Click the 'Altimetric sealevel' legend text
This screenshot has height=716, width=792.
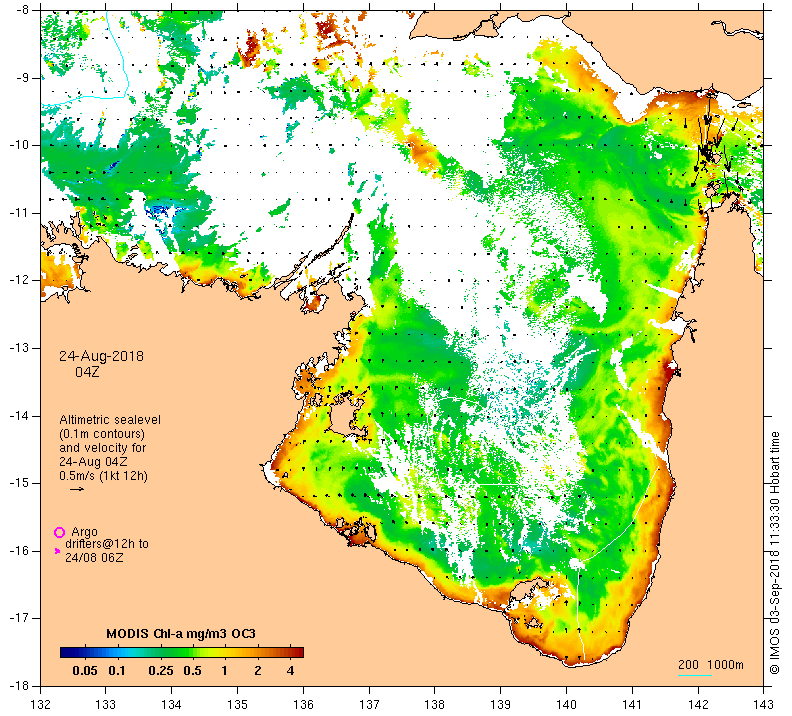pos(110,420)
